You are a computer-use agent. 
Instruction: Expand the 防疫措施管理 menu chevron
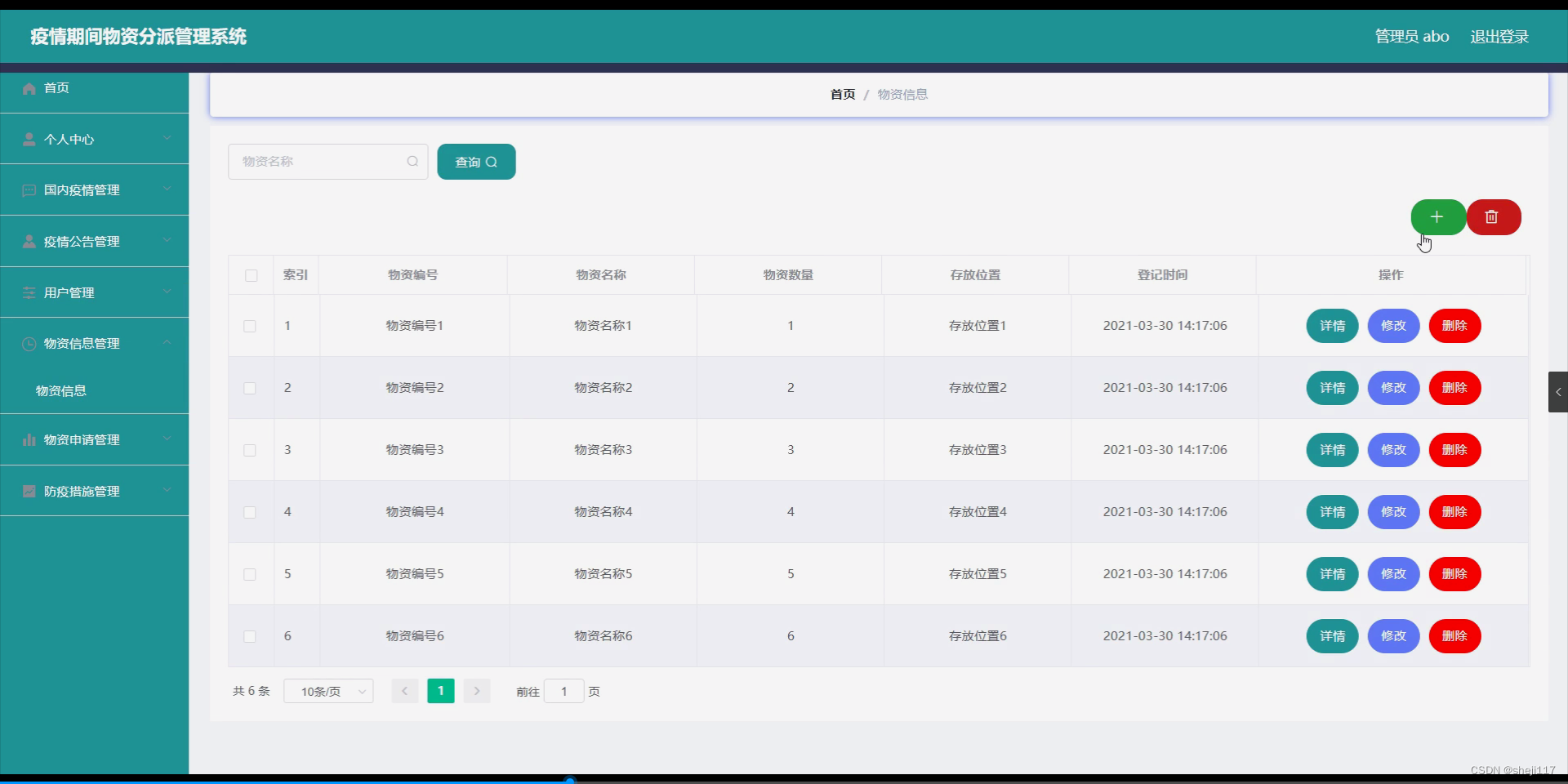point(167,490)
